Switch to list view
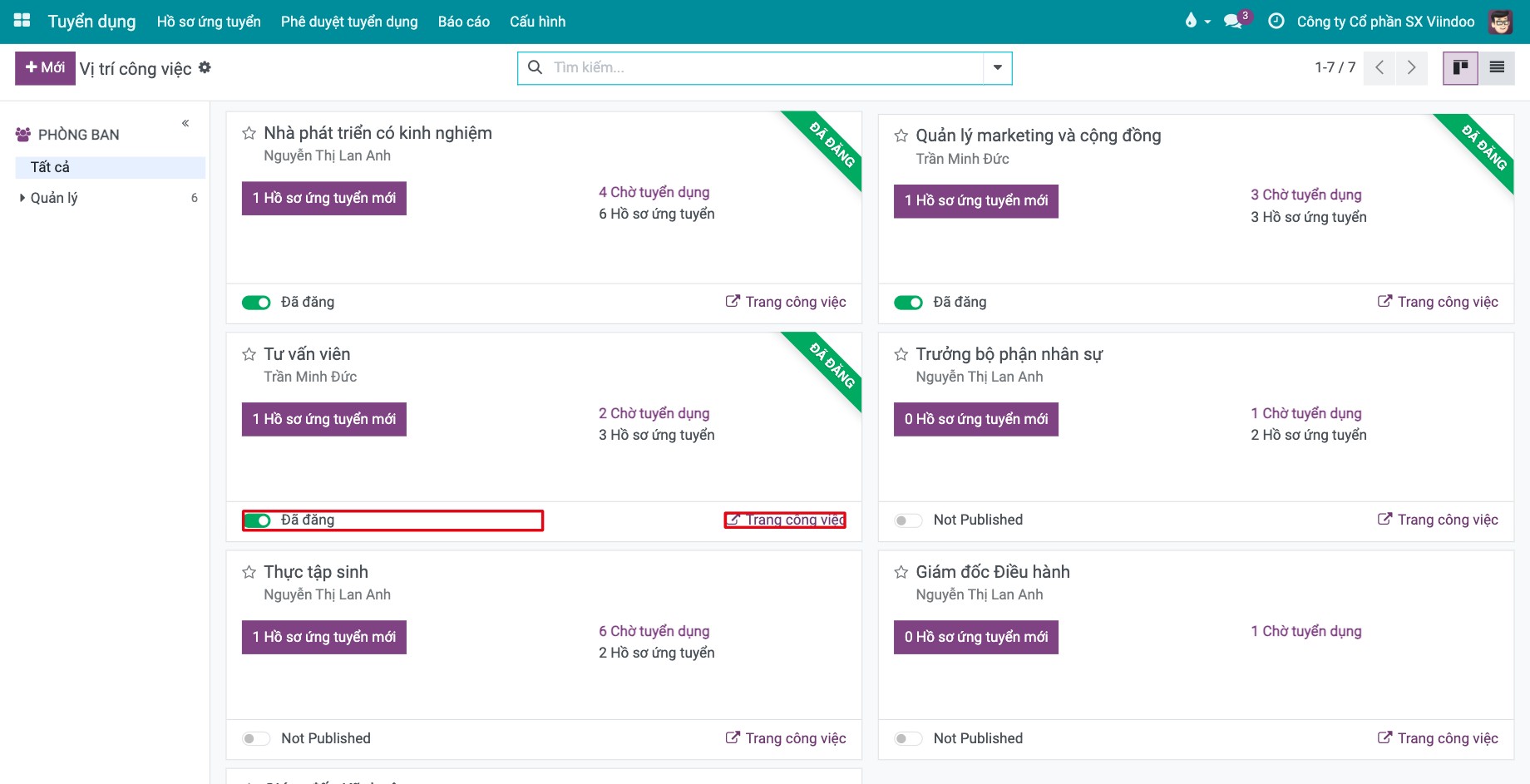This screenshot has width=1530, height=784. [x=1497, y=67]
